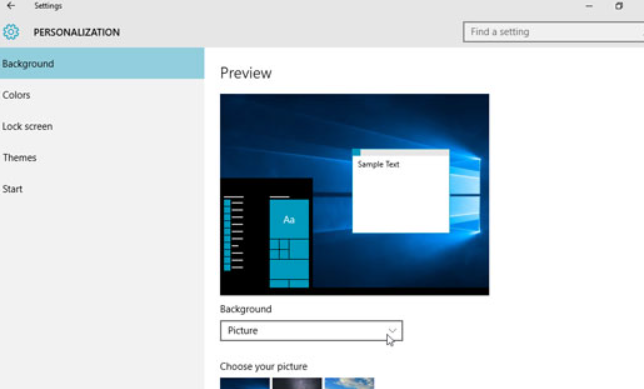Click the Settings title text
This screenshot has height=389, width=644.
(x=48, y=6)
